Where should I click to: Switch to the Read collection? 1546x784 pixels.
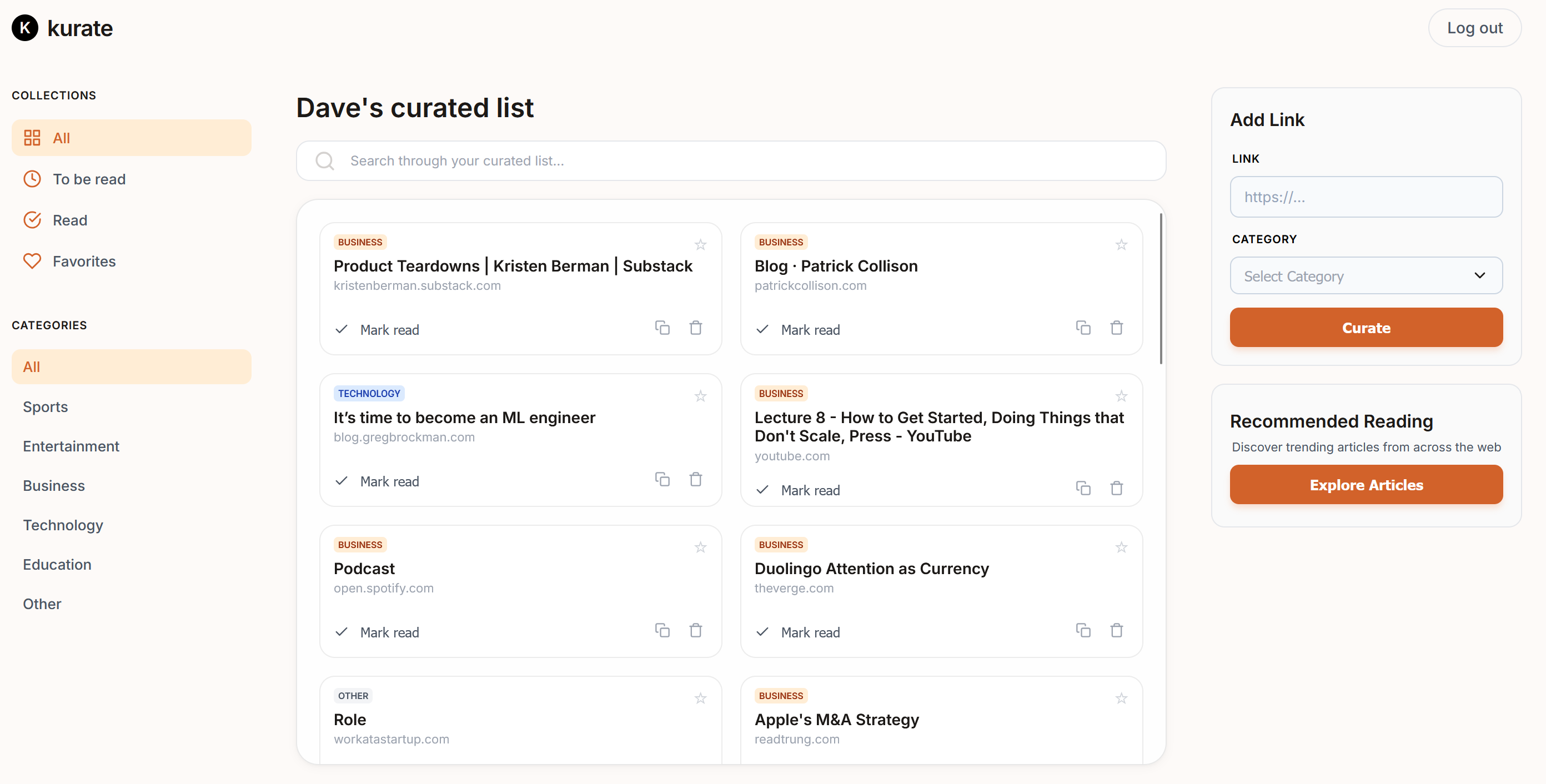pos(70,220)
